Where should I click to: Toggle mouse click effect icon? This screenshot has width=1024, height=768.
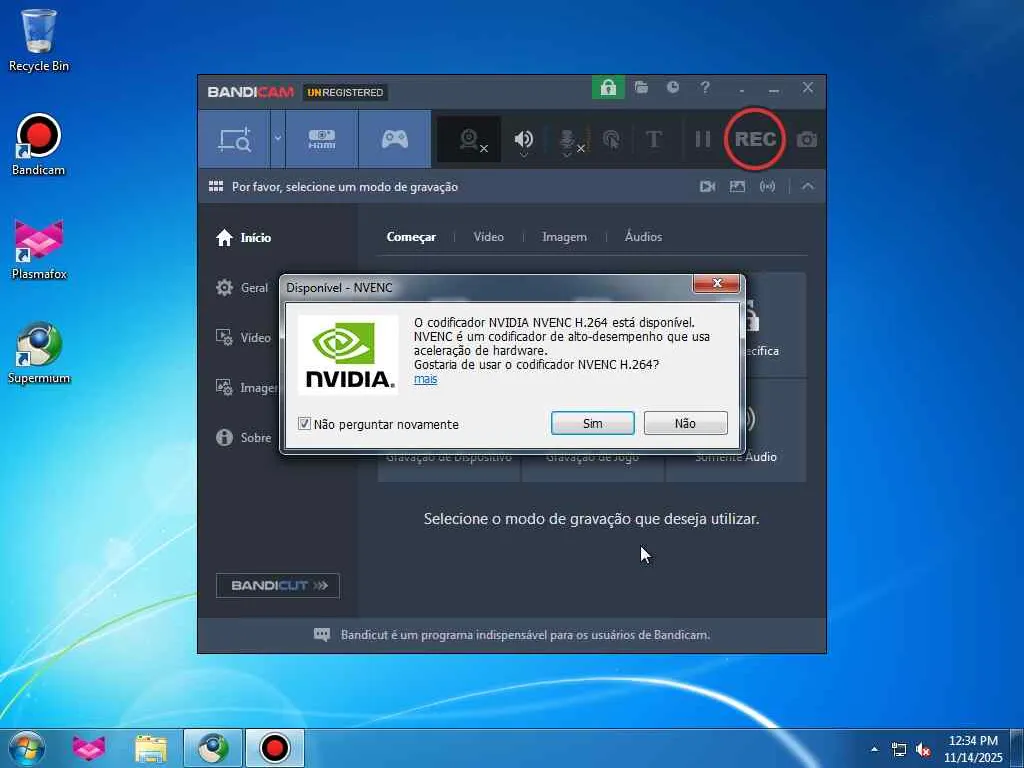point(612,140)
